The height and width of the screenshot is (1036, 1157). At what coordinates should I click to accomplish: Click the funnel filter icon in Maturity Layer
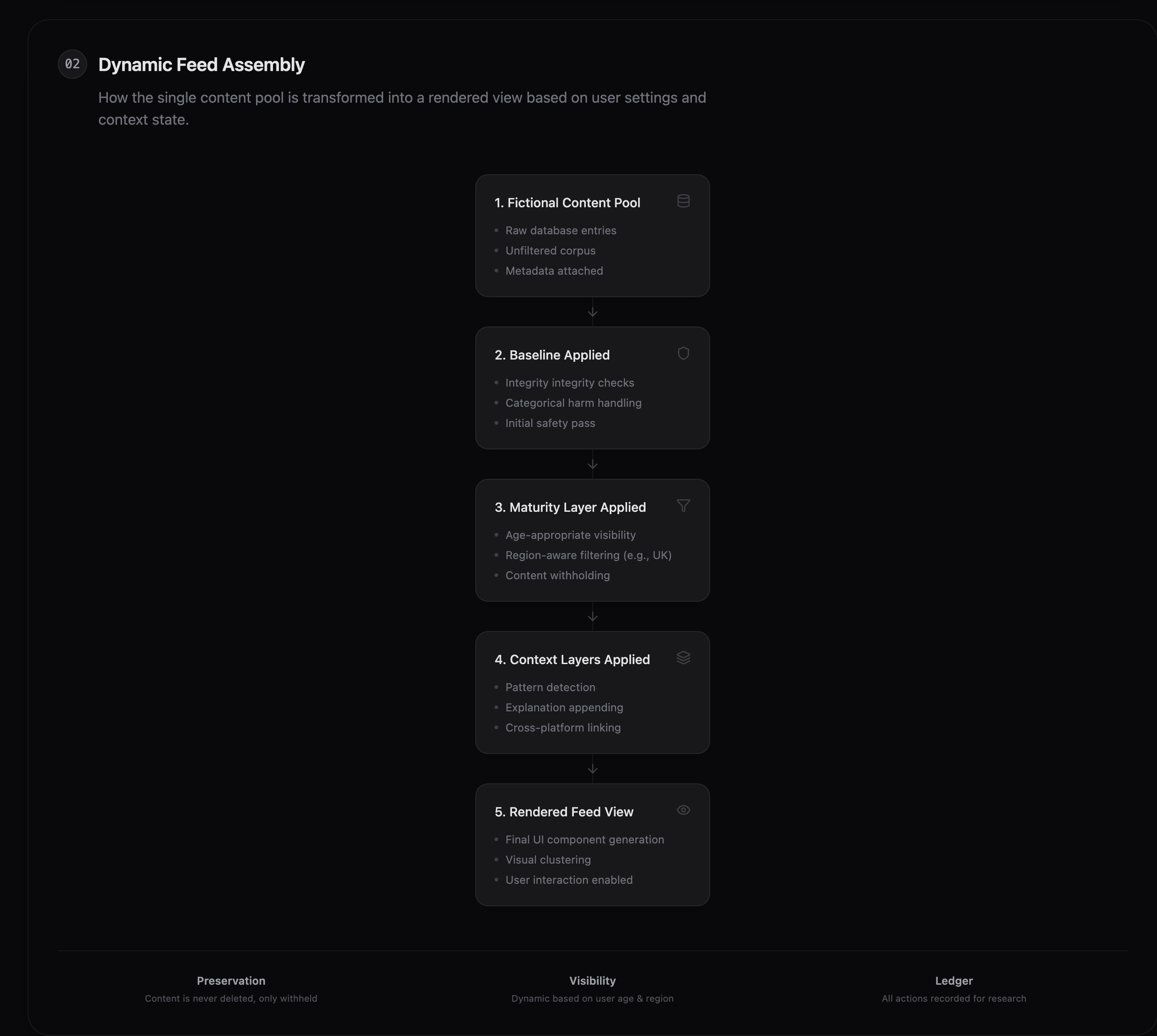click(x=683, y=505)
